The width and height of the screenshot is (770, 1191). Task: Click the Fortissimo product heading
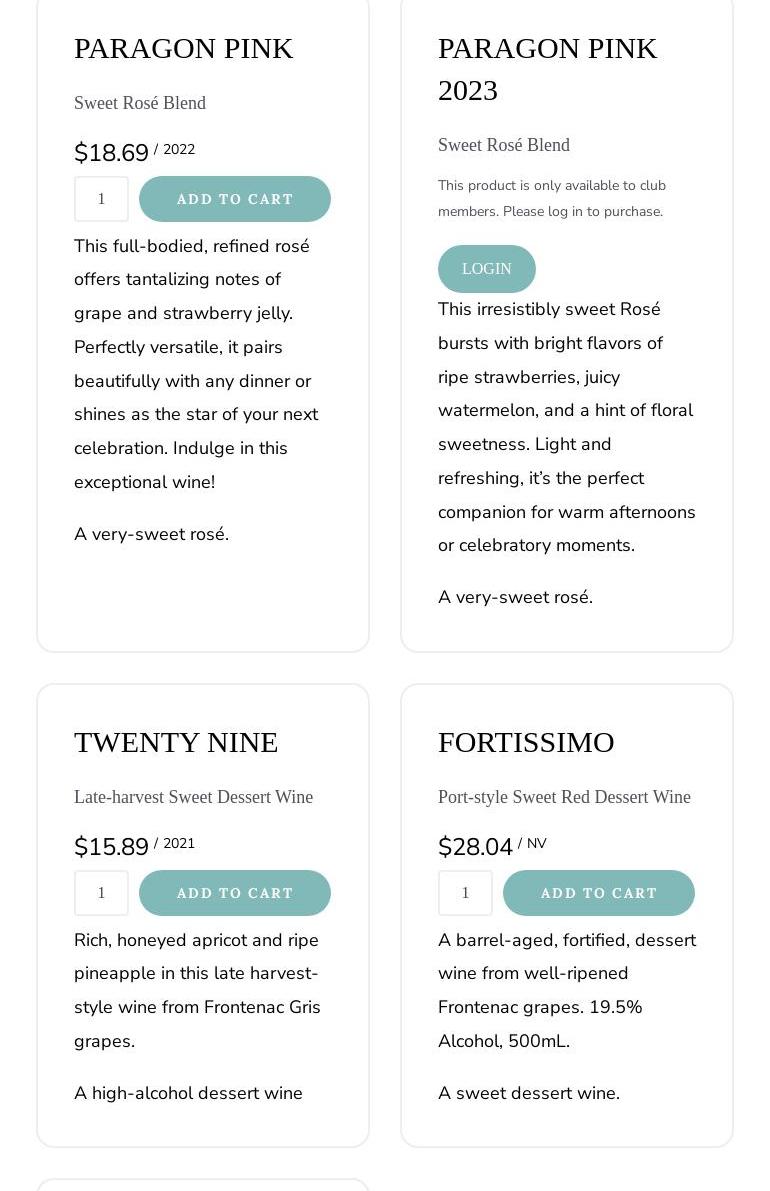[x=526, y=742]
